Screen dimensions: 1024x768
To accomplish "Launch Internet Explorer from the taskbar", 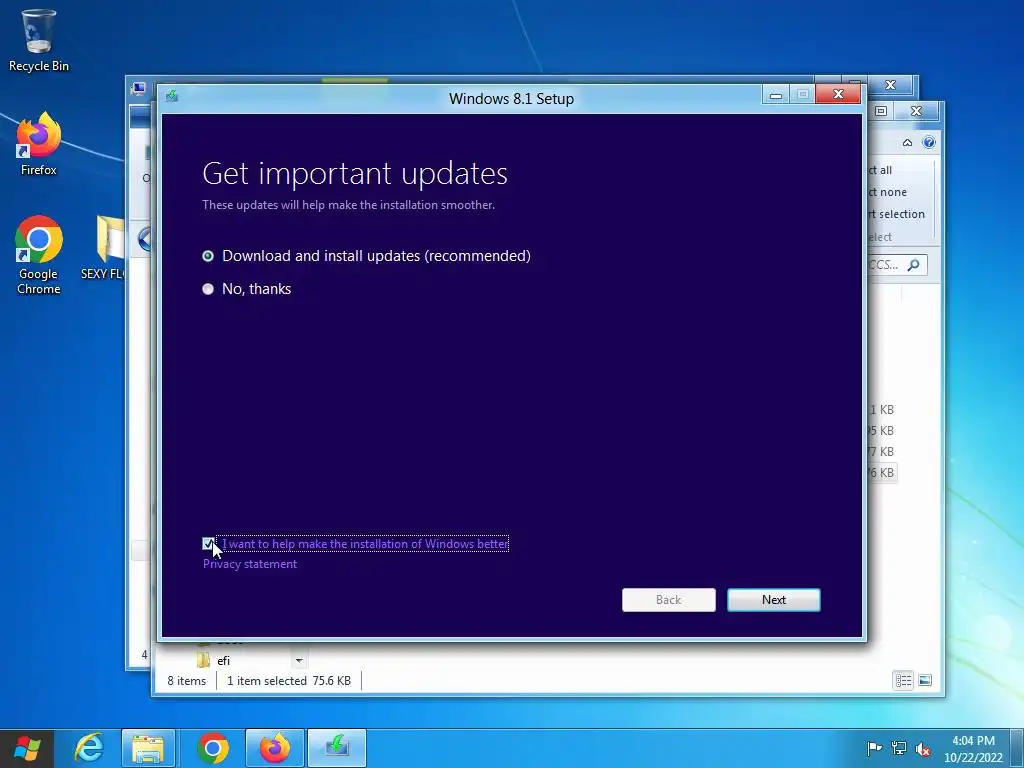I will pos(89,748).
